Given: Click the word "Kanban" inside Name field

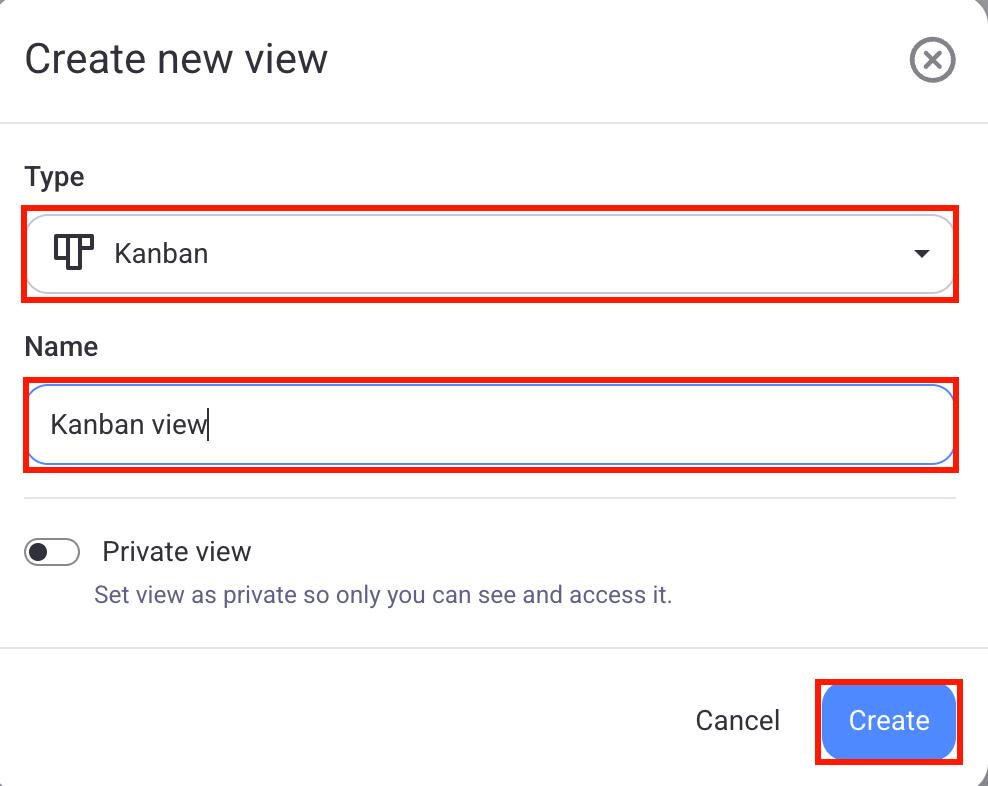Looking at the screenshot, I should pos(97,425).
